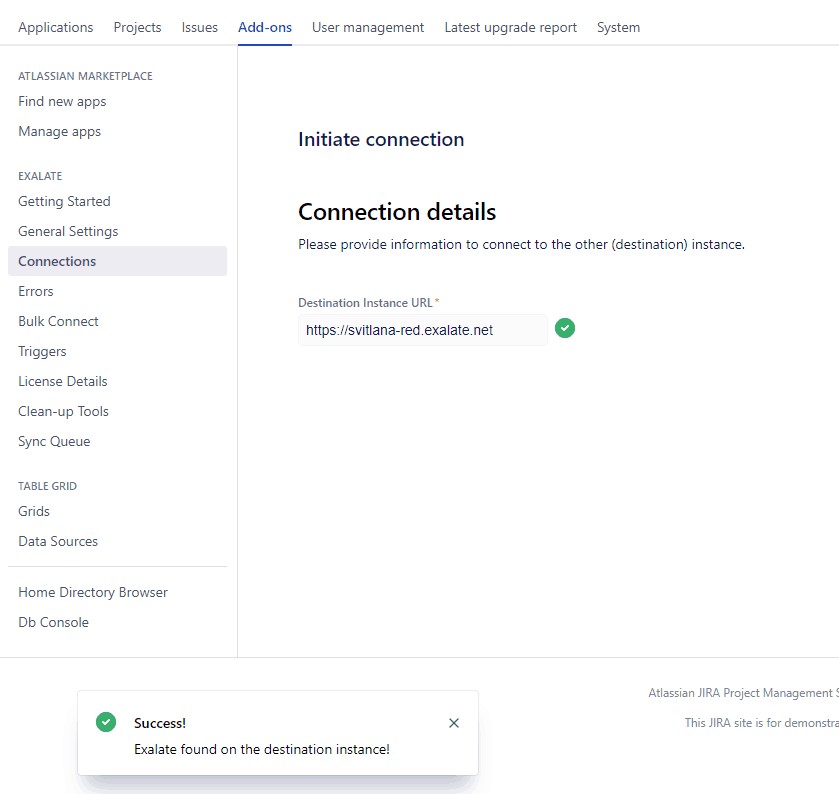Open Table Grid Data Sources

click(x=58, y=541)
